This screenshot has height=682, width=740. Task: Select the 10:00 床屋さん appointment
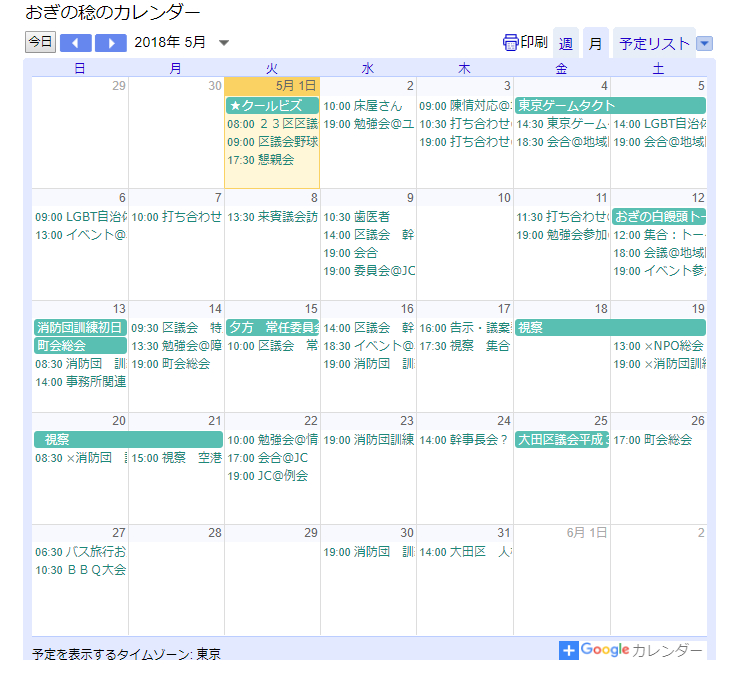point(363,106)
